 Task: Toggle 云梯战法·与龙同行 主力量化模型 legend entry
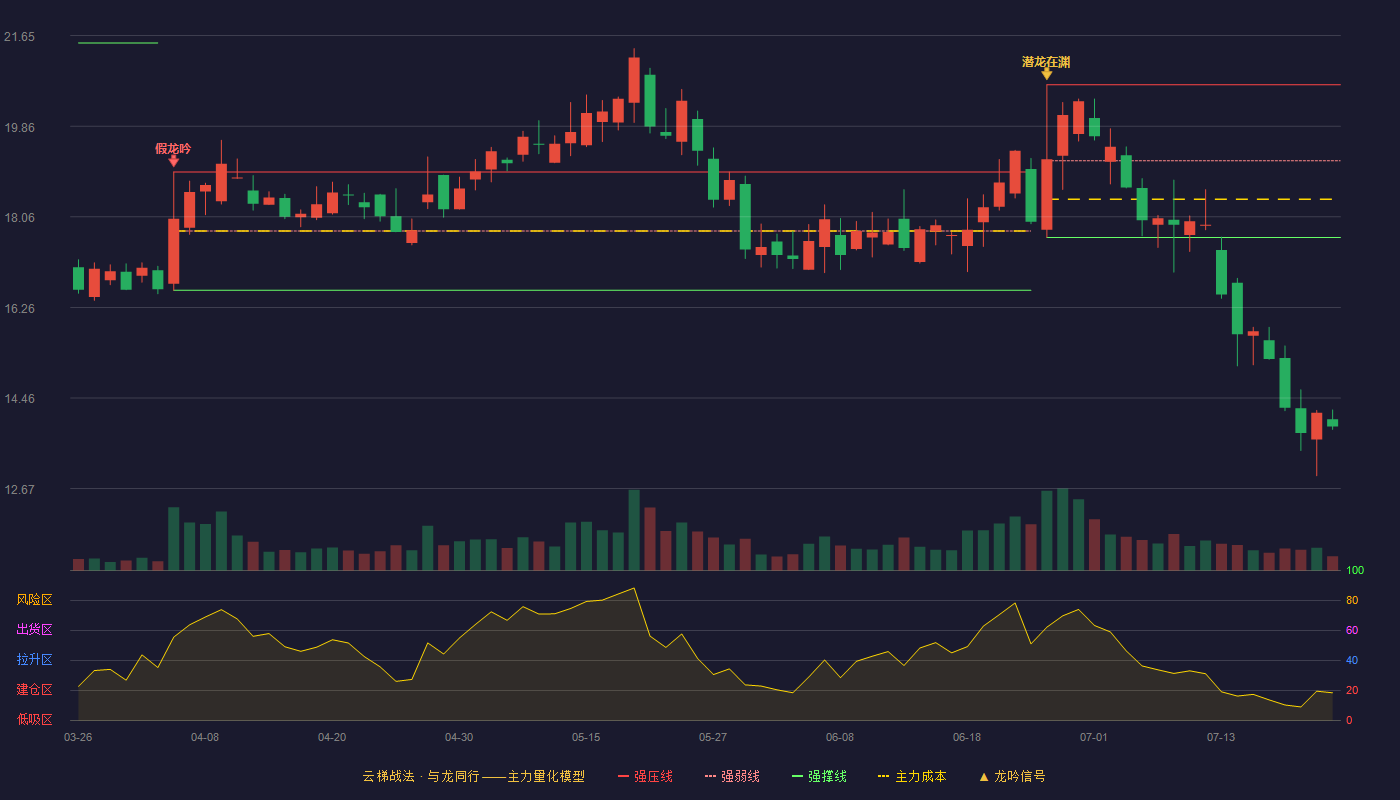coord(473,776)
